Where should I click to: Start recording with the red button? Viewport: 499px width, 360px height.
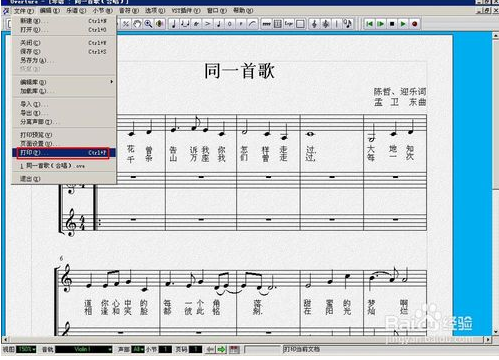click(x=415, y=24)
